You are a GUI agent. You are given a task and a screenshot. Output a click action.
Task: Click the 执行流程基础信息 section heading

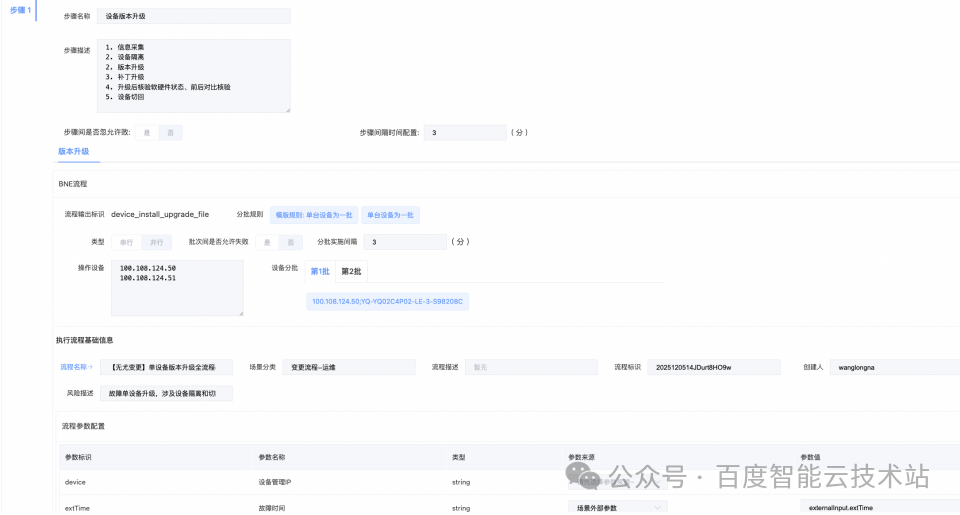pyautogui.click(x=84, y=340)
